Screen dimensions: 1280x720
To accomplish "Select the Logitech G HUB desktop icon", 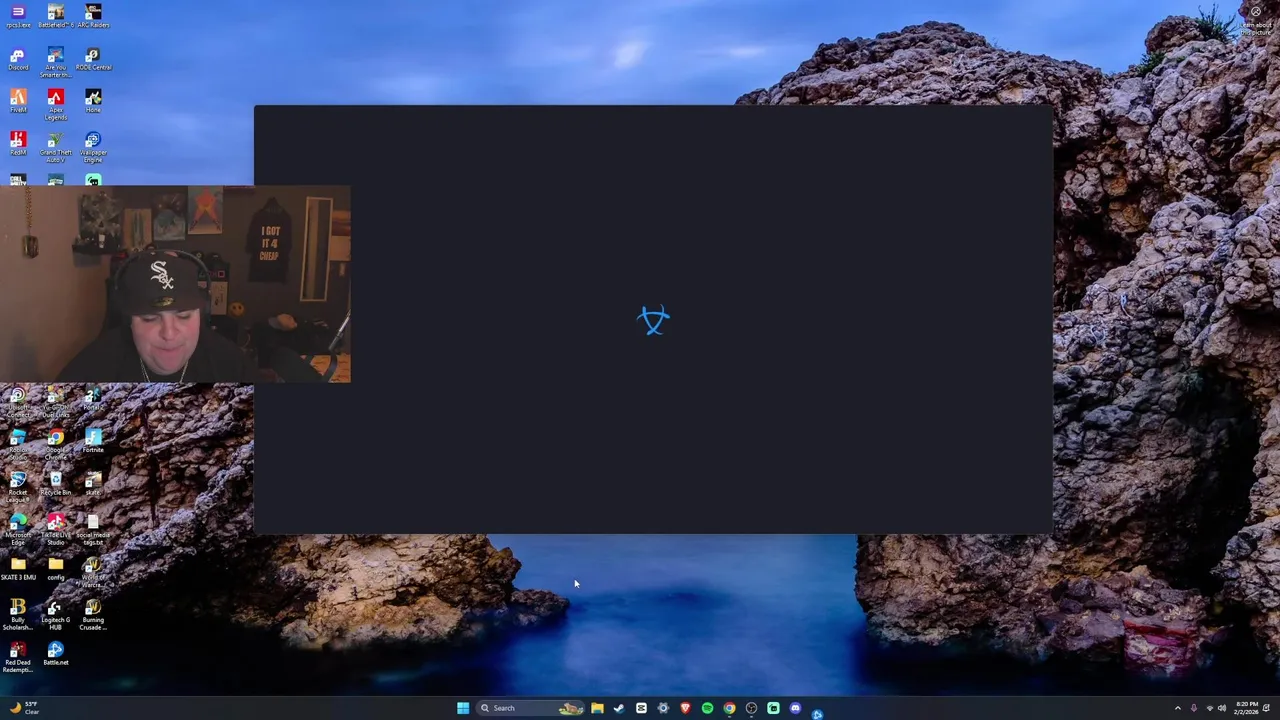I will pos(55,615).
